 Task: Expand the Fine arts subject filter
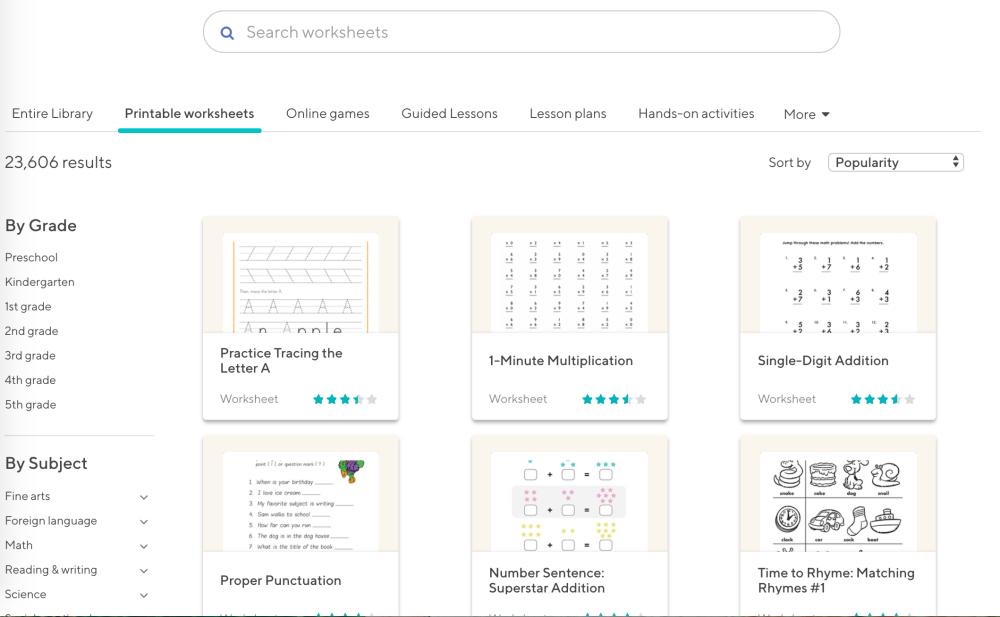(x=144, y=497)
